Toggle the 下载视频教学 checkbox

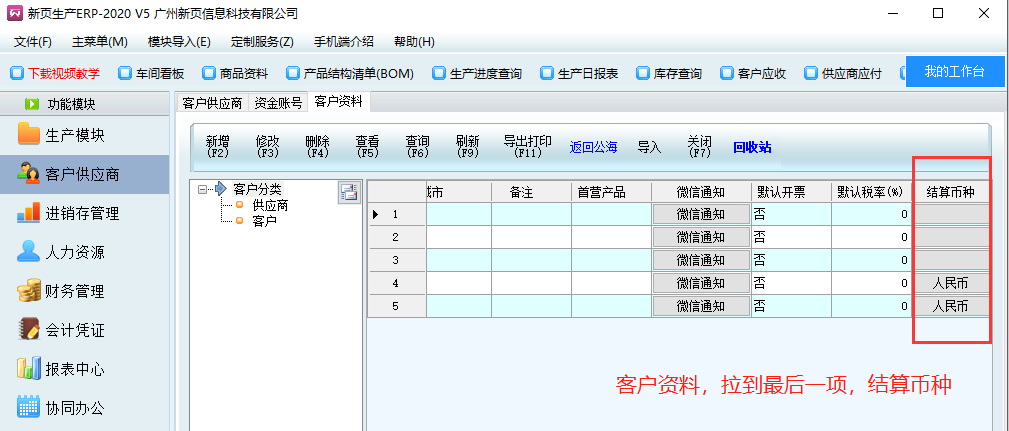pos(16,73)
